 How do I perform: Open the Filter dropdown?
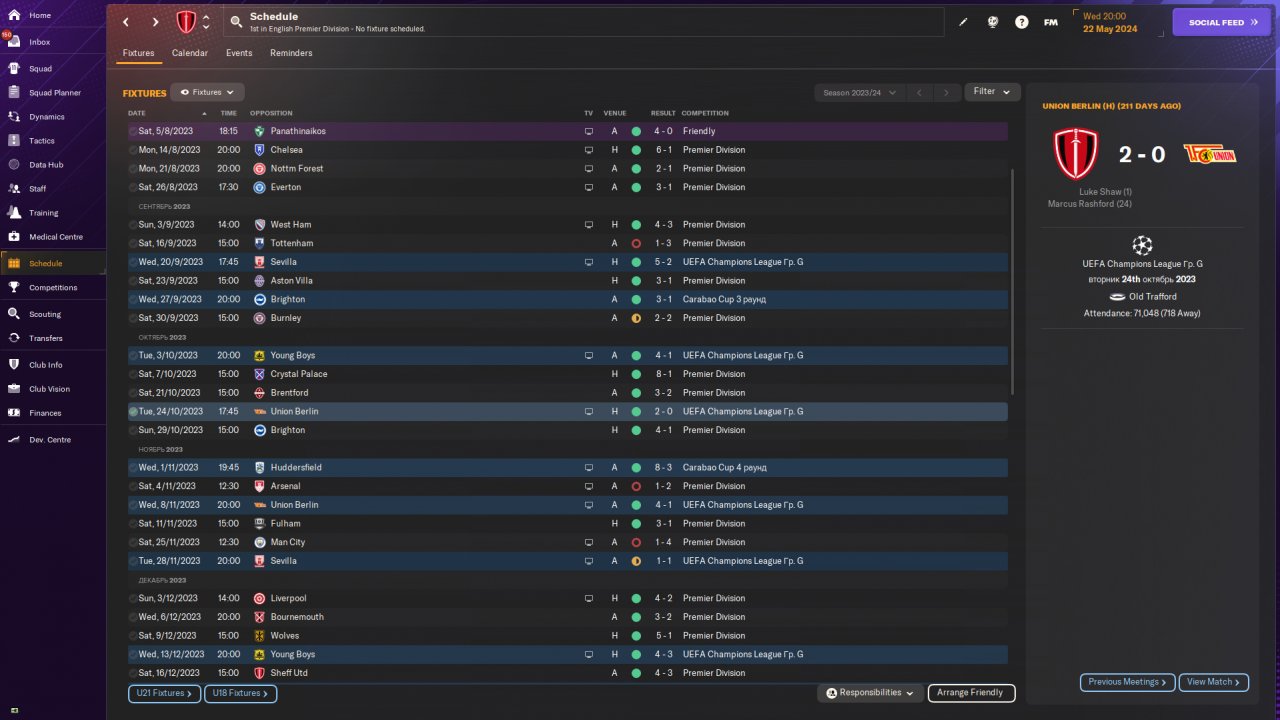992,92
